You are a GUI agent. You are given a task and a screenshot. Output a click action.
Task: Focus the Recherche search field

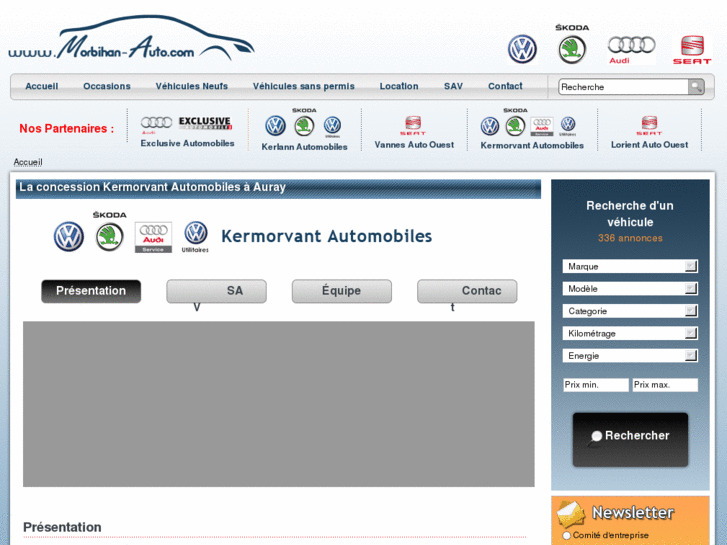point(623,87)
